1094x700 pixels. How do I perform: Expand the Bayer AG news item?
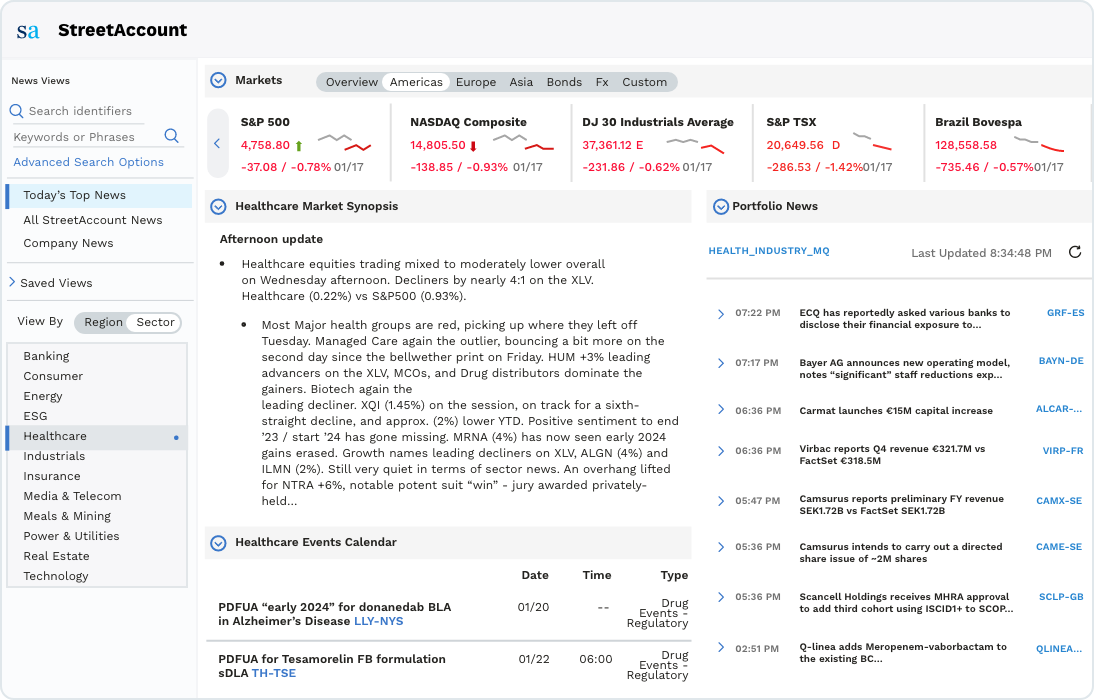pos(721,363)
